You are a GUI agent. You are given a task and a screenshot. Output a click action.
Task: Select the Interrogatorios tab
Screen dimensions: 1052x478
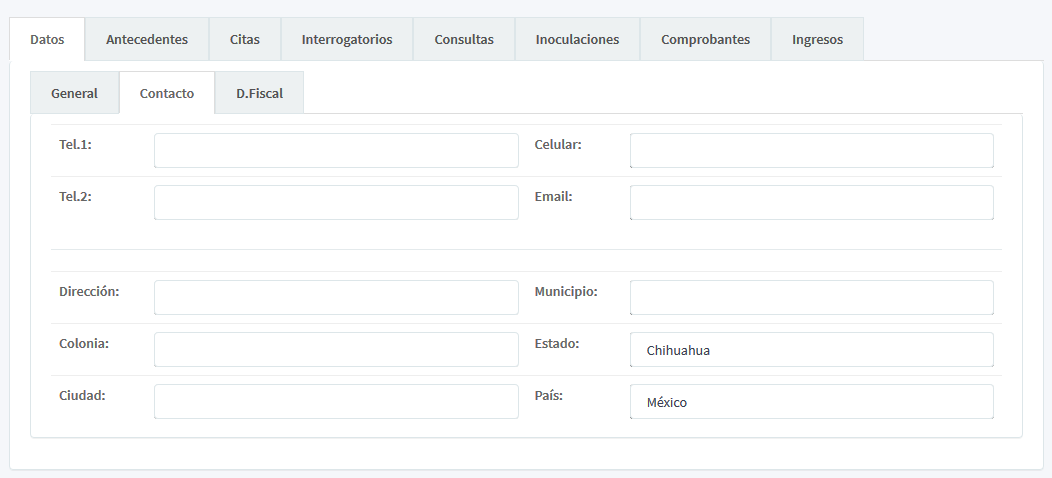[x=347, y=40]
